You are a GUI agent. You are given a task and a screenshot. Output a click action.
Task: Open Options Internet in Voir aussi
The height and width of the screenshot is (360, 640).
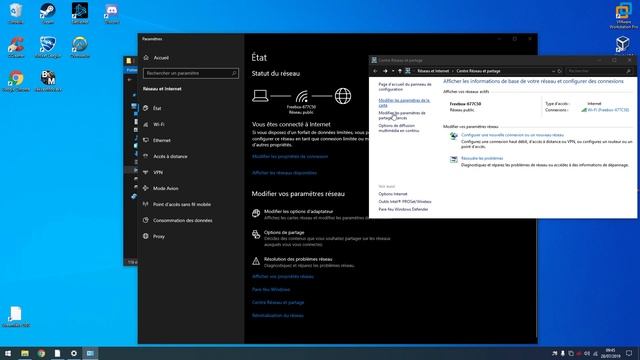393,194
